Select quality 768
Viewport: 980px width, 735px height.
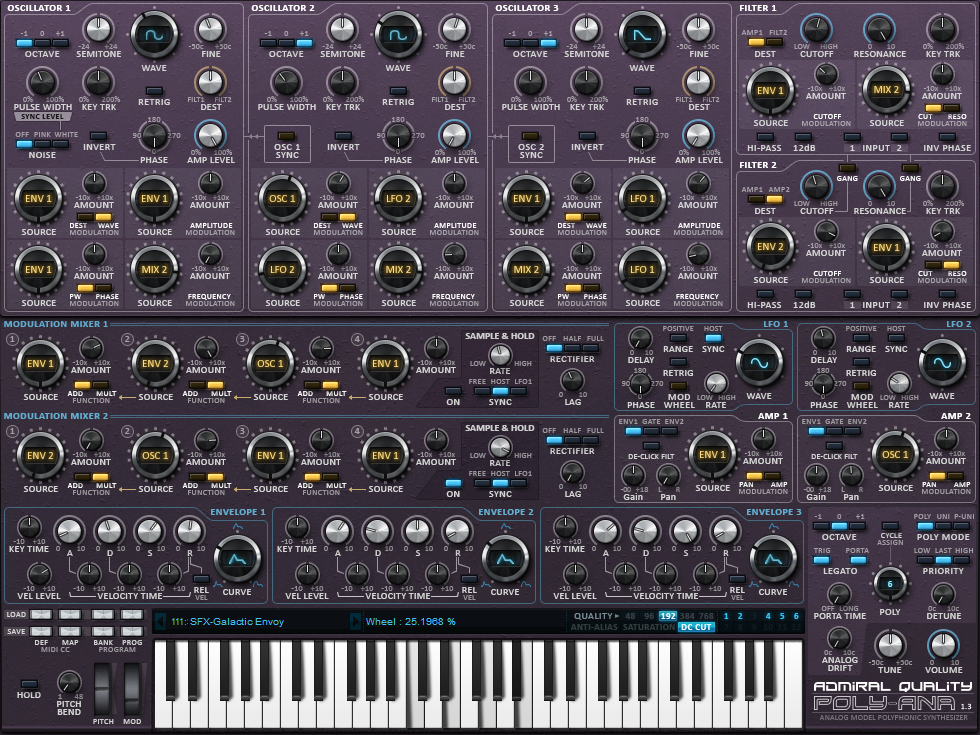[x=706, y=616]
